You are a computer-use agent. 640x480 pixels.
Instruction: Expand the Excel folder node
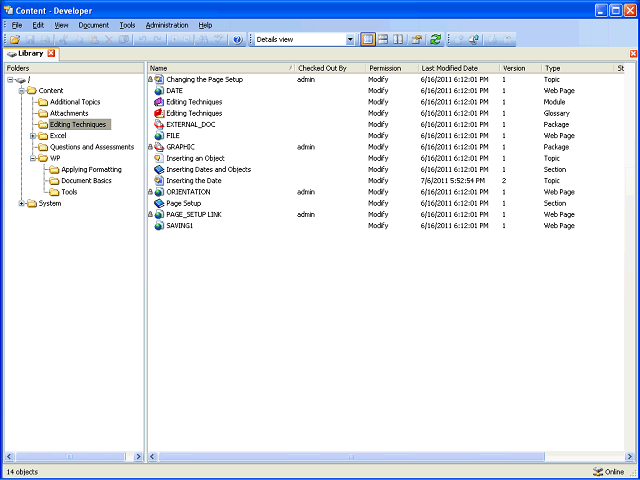[33, 136]
